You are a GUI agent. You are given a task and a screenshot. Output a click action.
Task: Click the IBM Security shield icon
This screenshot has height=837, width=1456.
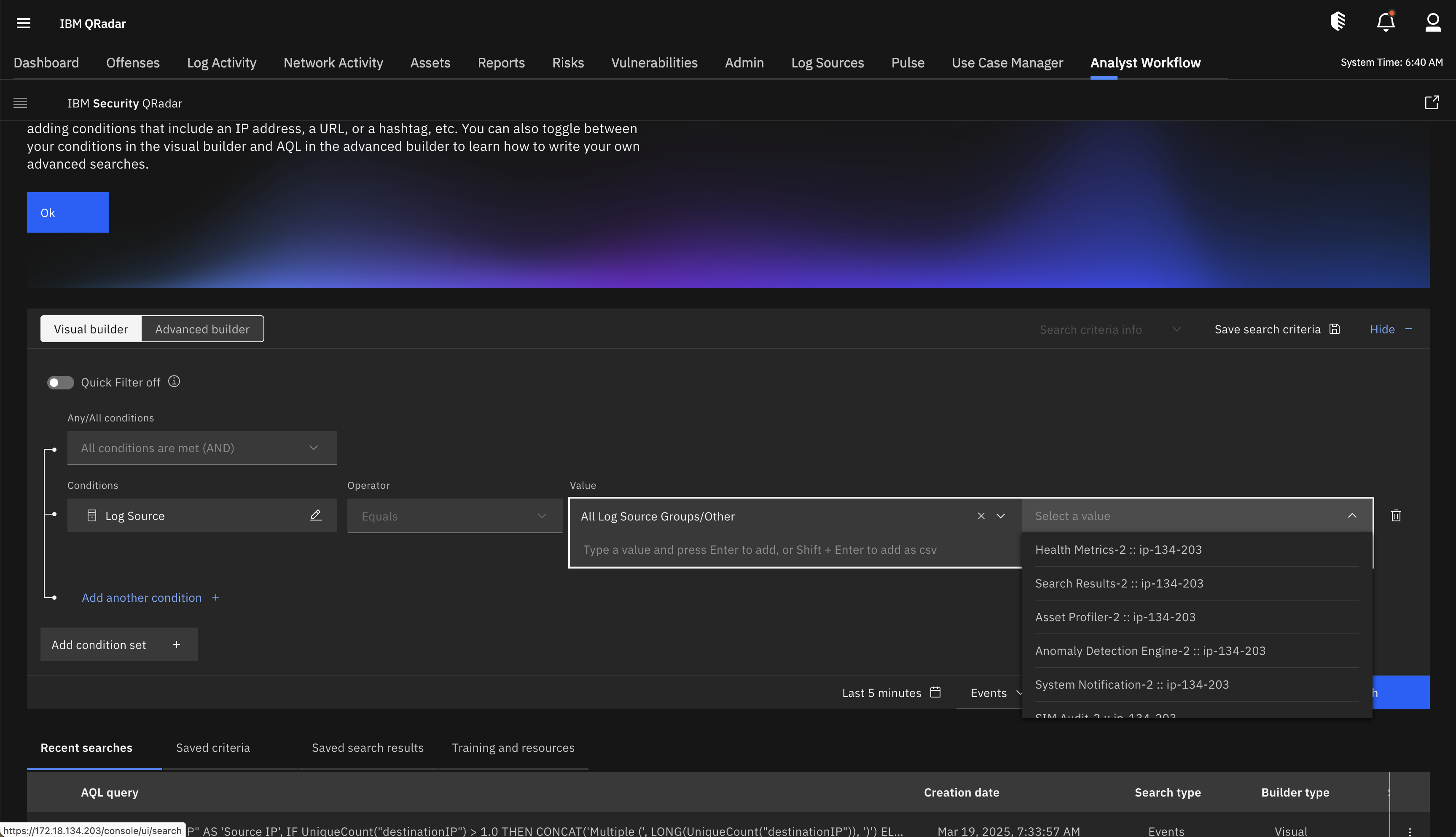[x=1338, y=21]
